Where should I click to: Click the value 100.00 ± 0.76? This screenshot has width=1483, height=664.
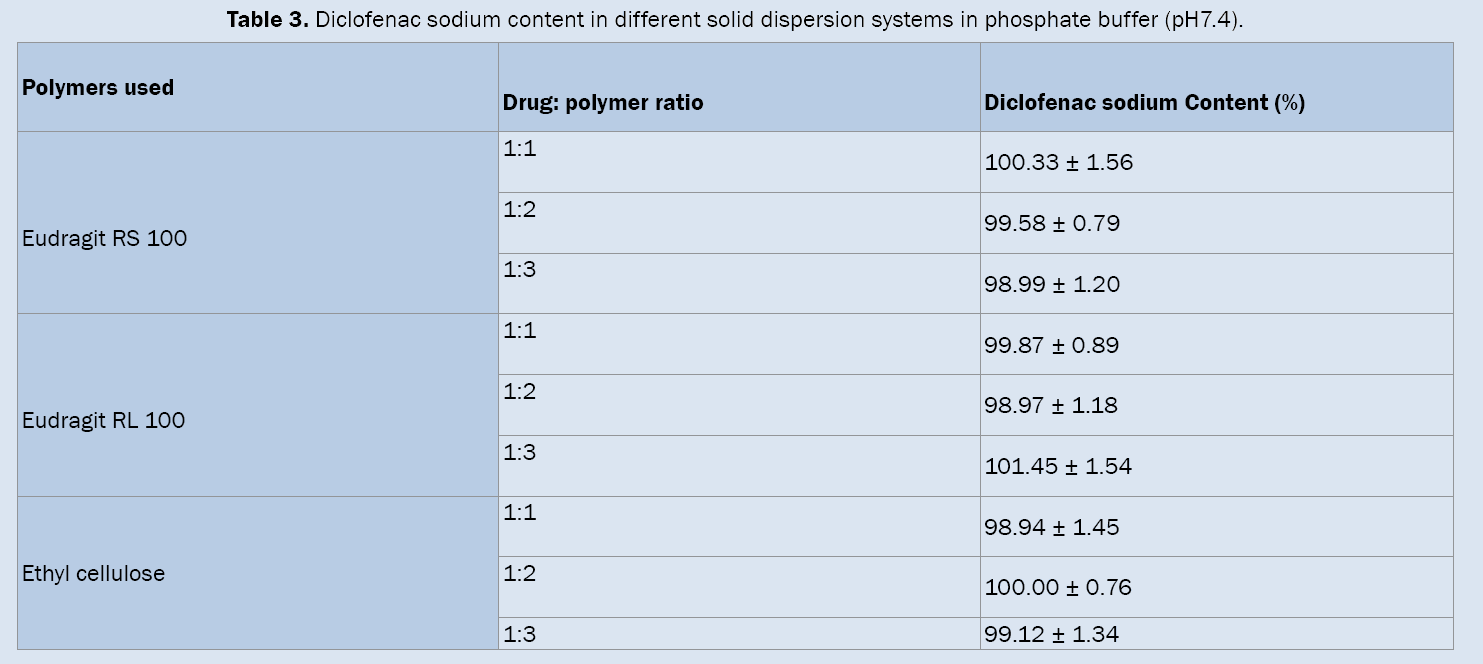point(1059,587)
